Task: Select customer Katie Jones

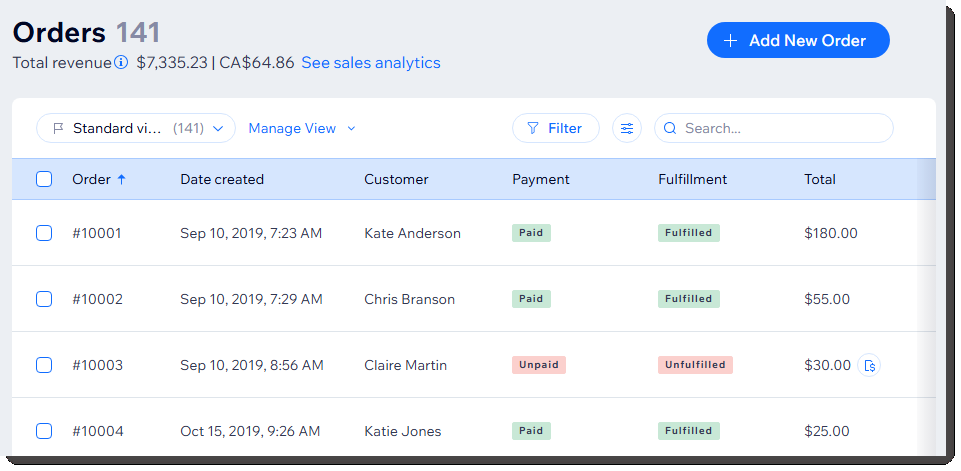Action: point(403,431)
